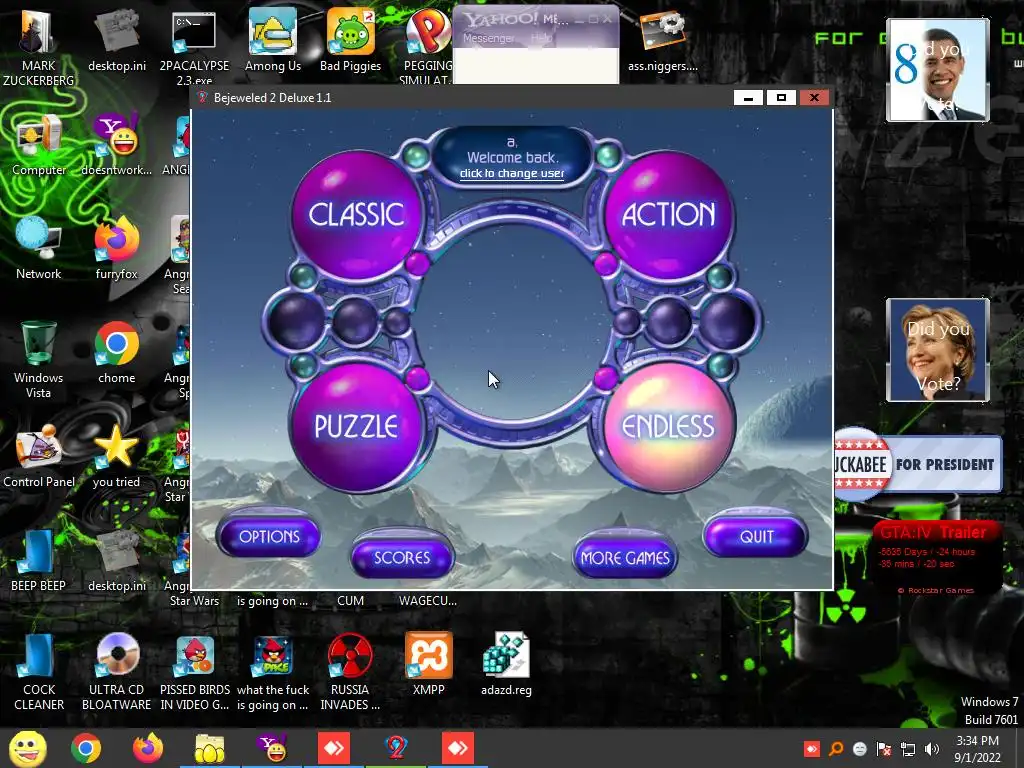Click the red AnyDesk tray icon
Image resolution: width=1024 pixels, height=768 pixels.
[x=812, y=749]
